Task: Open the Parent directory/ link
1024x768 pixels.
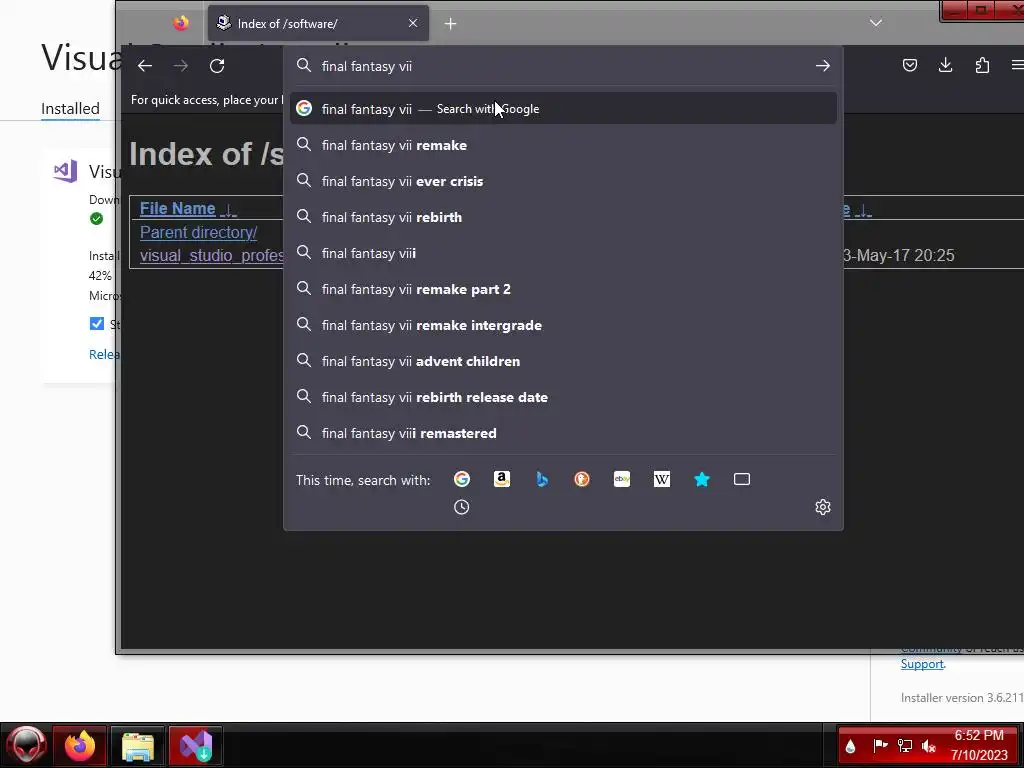Action: click(199, 232)
